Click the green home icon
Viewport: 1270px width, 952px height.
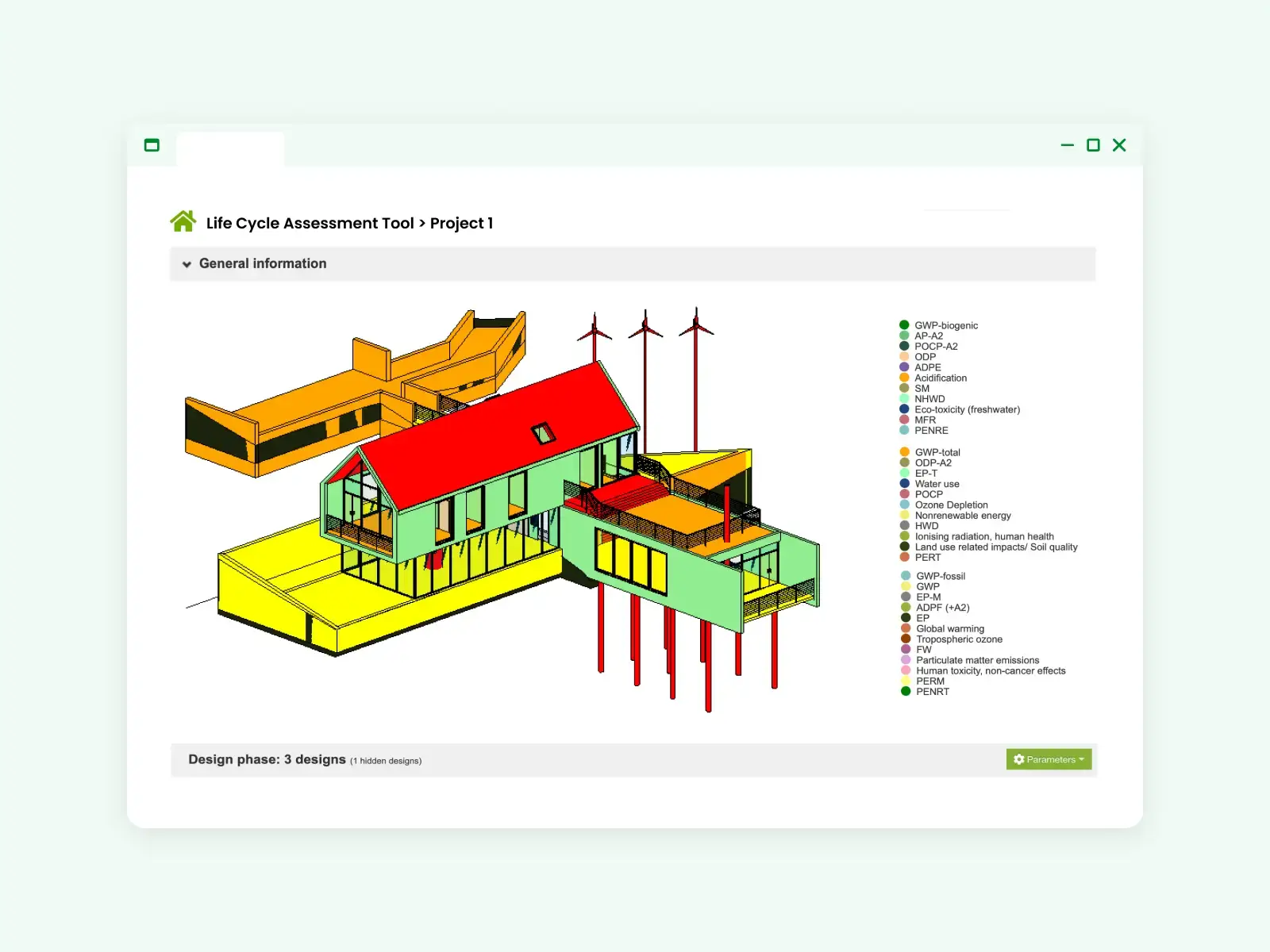click(183, 221)
